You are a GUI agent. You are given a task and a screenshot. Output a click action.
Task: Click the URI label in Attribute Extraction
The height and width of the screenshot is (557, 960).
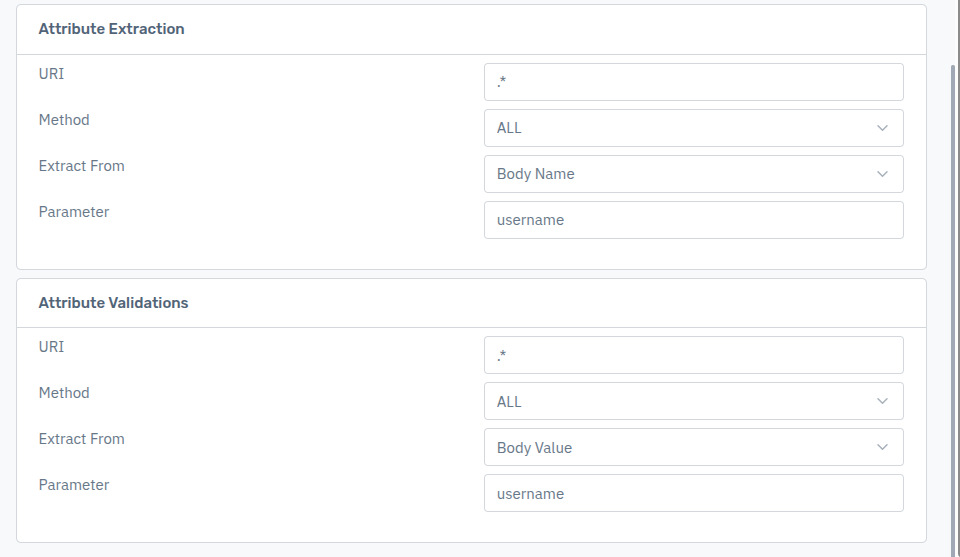(x=51, y=74)
